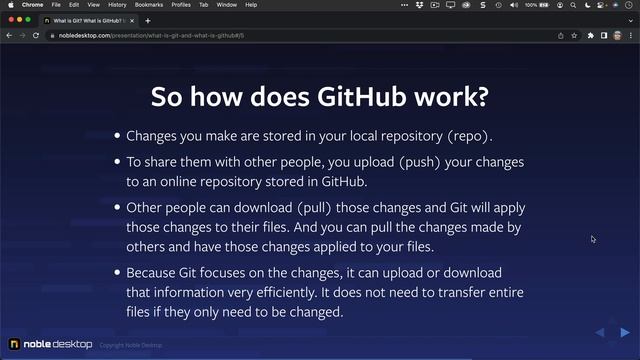The height and width of the screenshot is (360, 640).
Task: Open the Dropbox menu bar icon
Action: pos(419,5)
